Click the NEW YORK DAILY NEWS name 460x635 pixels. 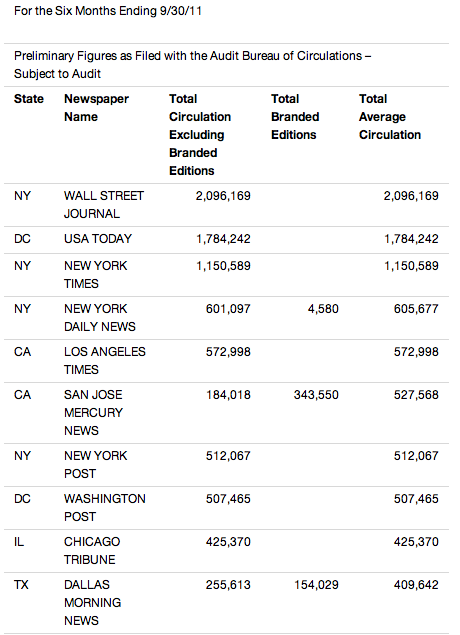100,318
